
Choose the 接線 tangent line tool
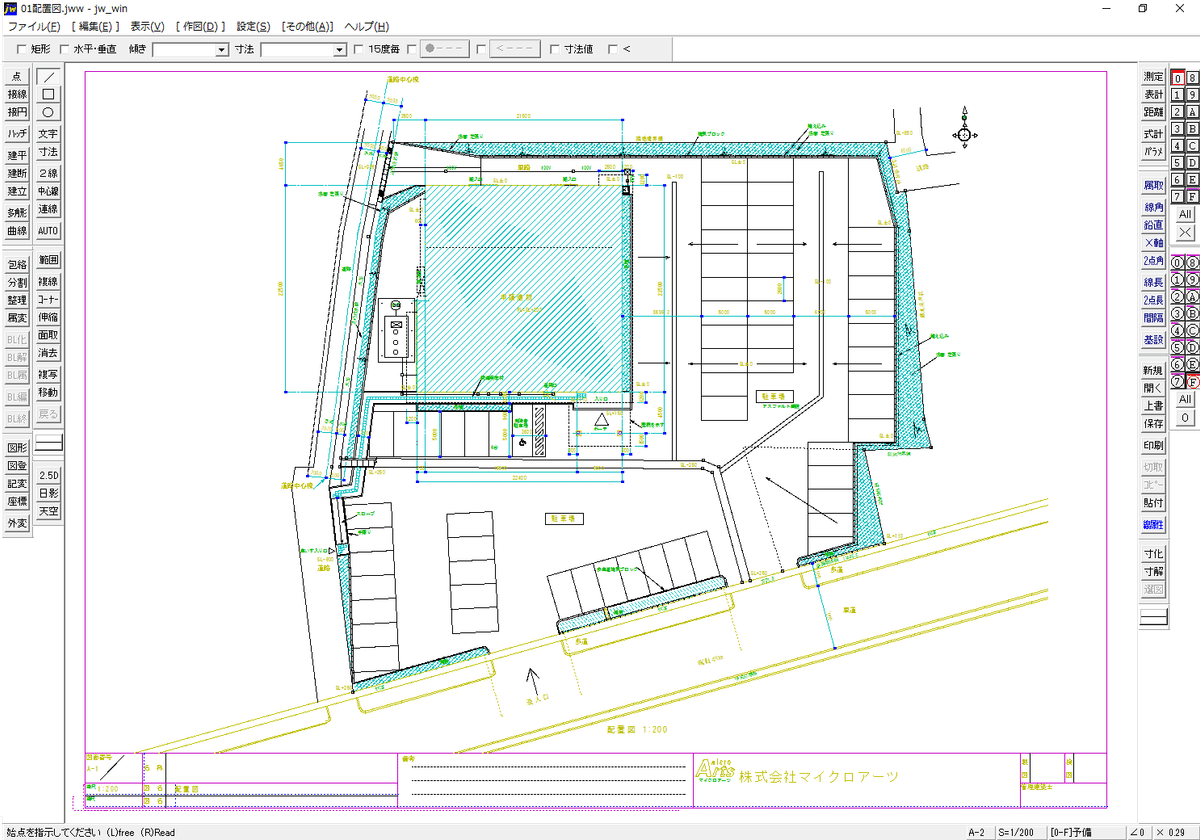click(x=17, y=94)
